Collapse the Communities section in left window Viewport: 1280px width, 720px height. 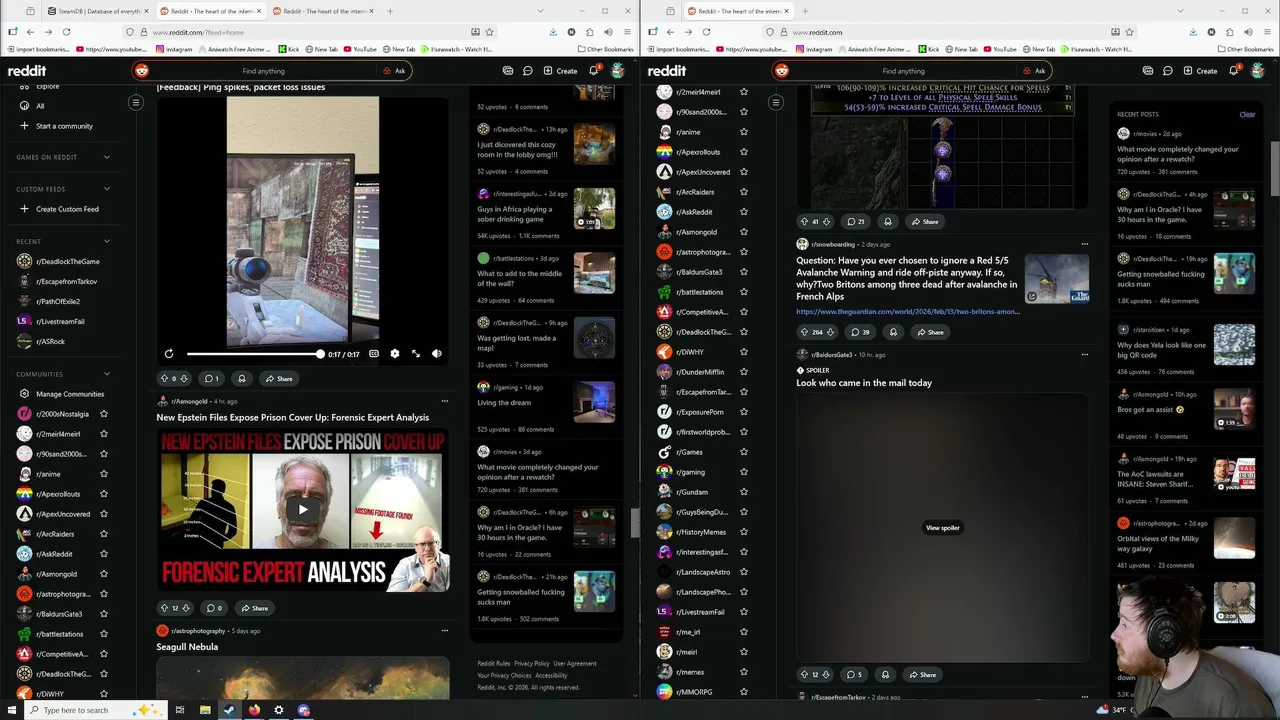click(107, 374)
